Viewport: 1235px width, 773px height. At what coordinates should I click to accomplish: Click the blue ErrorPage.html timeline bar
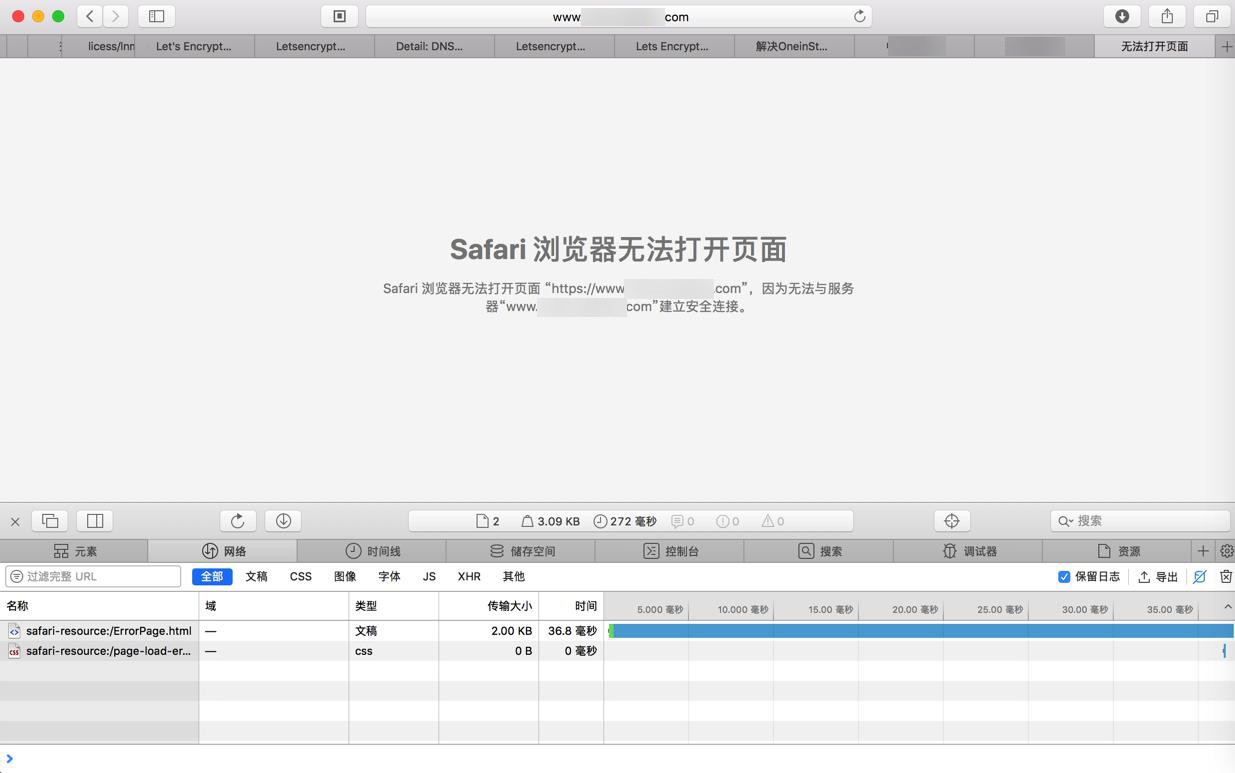click(921, 631)
